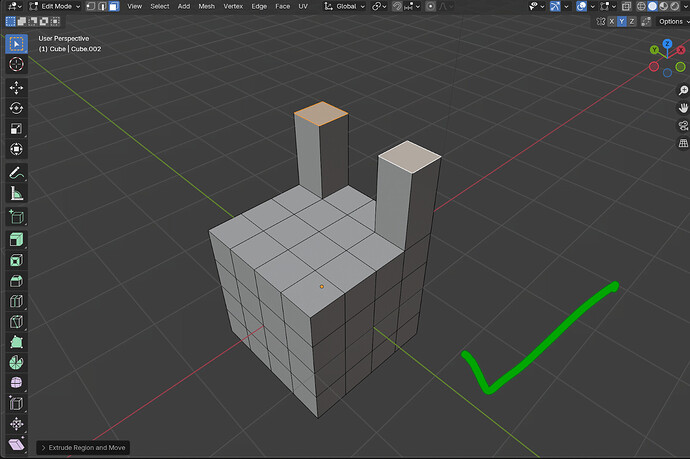Toggle proportional editing
Image resolution: width=690 pixels, height=459 pixels.
click(431, 6)
